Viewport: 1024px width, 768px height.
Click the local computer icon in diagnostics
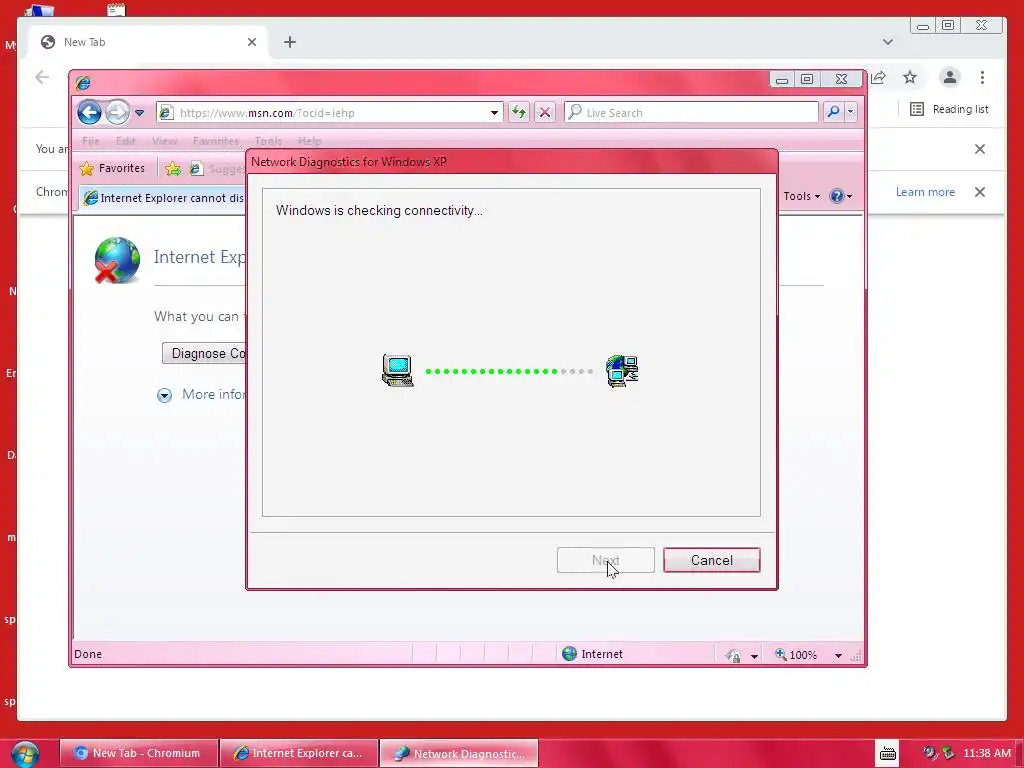click(397, 370)
